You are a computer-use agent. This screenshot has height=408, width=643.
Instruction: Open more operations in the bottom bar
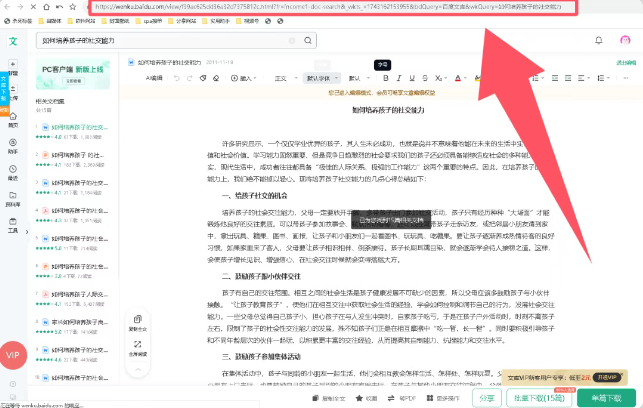[x=443, y=398]
